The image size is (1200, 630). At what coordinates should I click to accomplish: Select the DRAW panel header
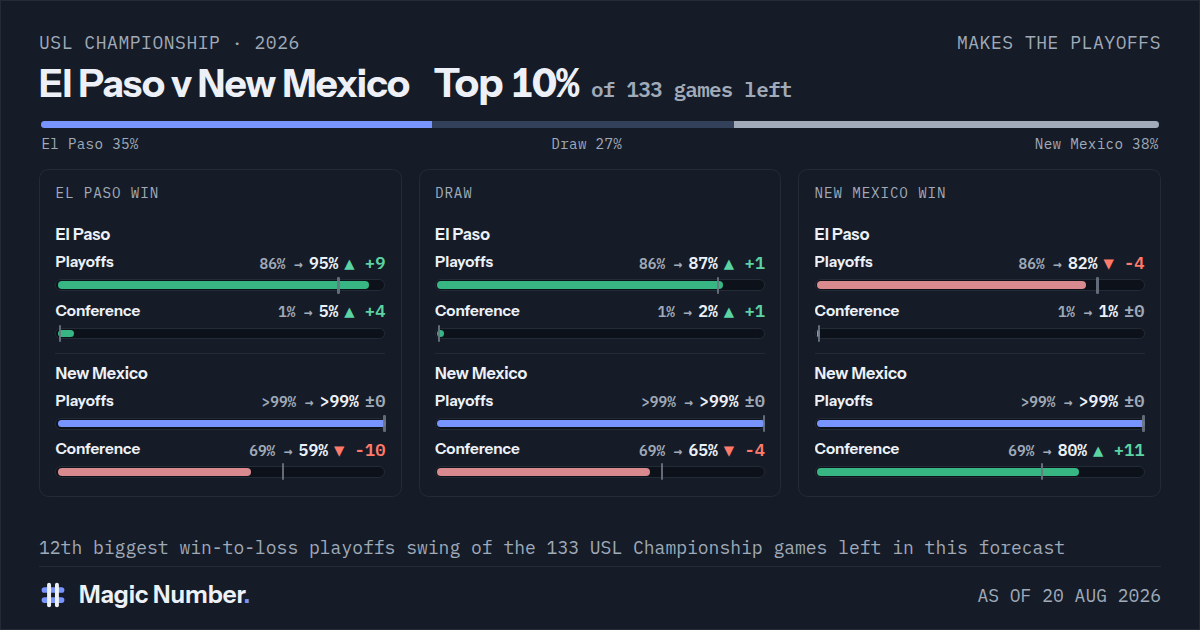pyautogui.click(x=453, y=193)
